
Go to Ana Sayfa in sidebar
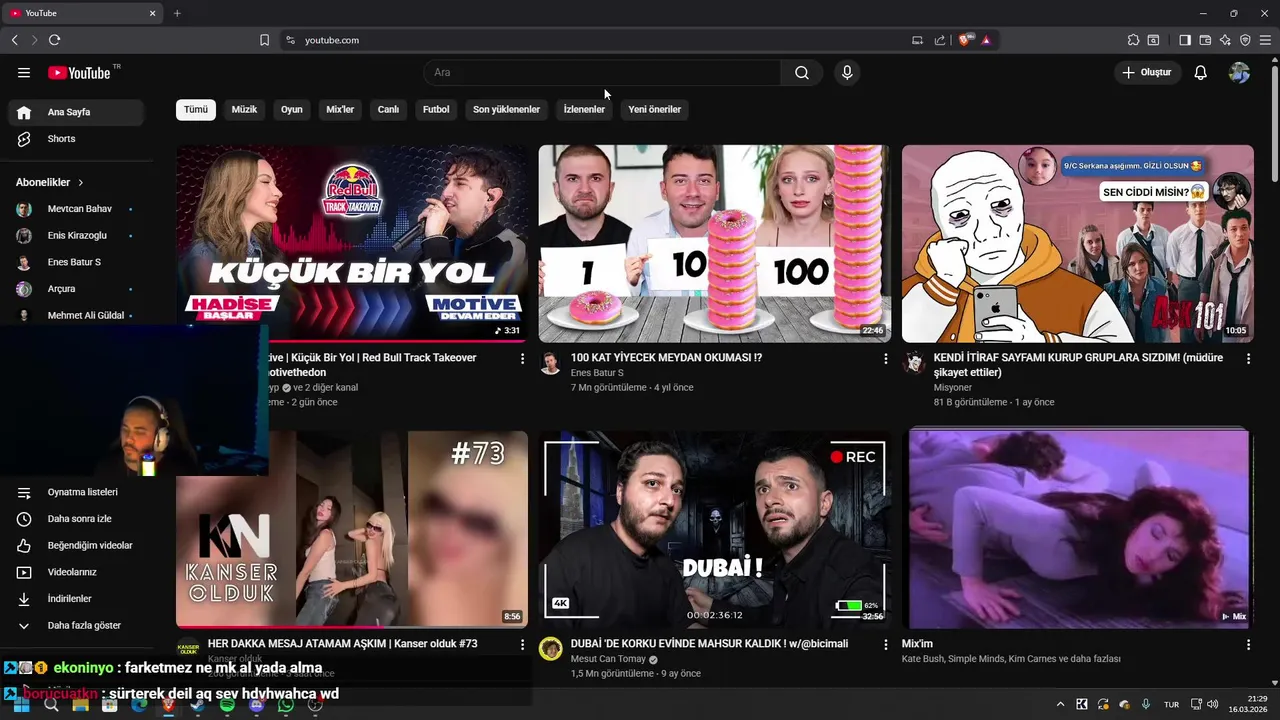click(76, 112)
